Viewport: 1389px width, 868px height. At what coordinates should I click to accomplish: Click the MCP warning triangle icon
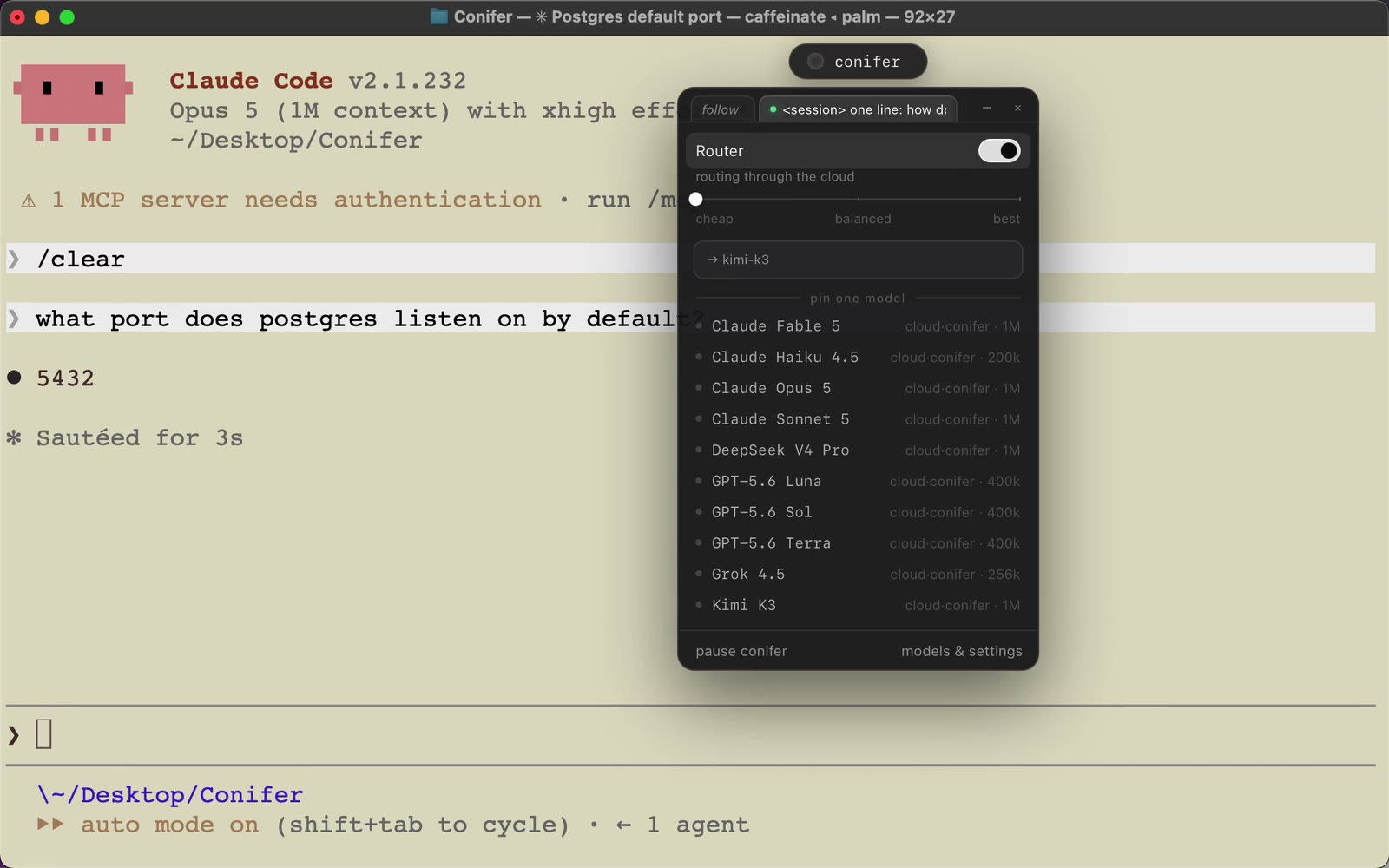coord(29,201)
